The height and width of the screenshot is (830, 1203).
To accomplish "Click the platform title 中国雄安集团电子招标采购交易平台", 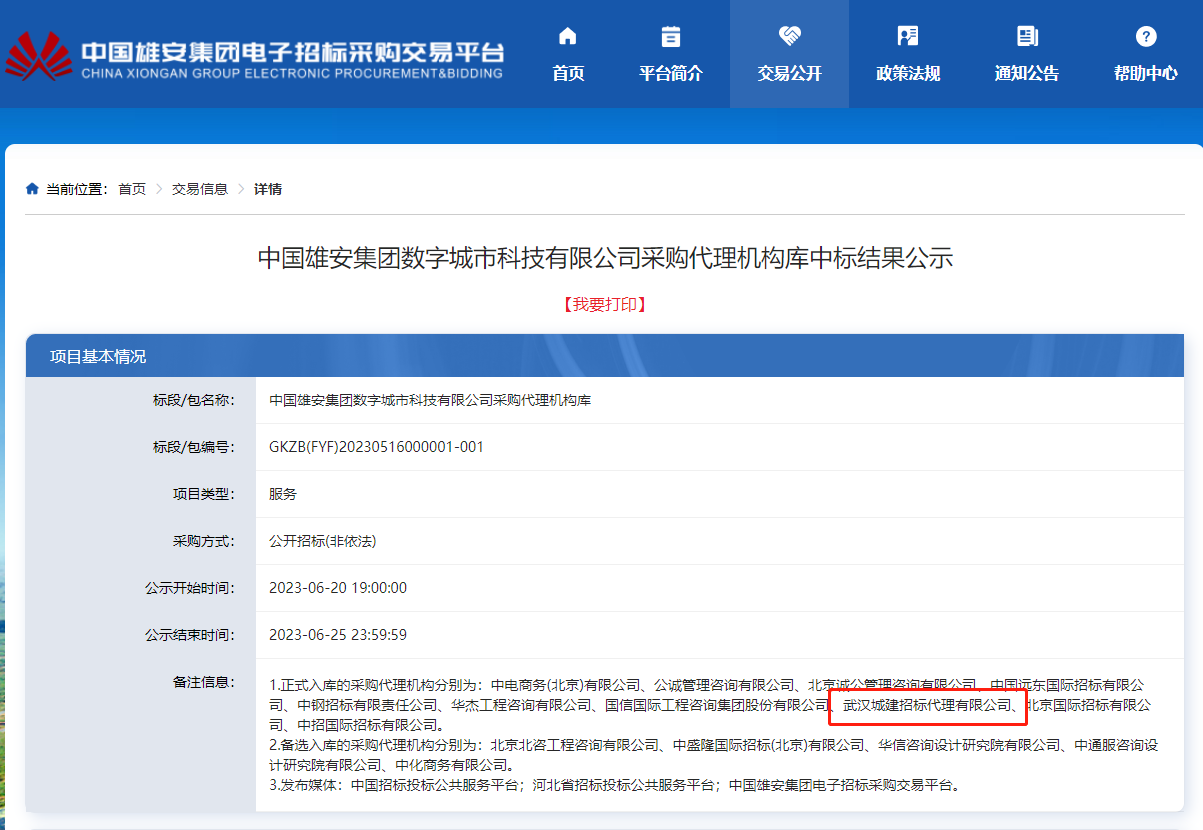I will pyautogui.click(x=292, y=52).
